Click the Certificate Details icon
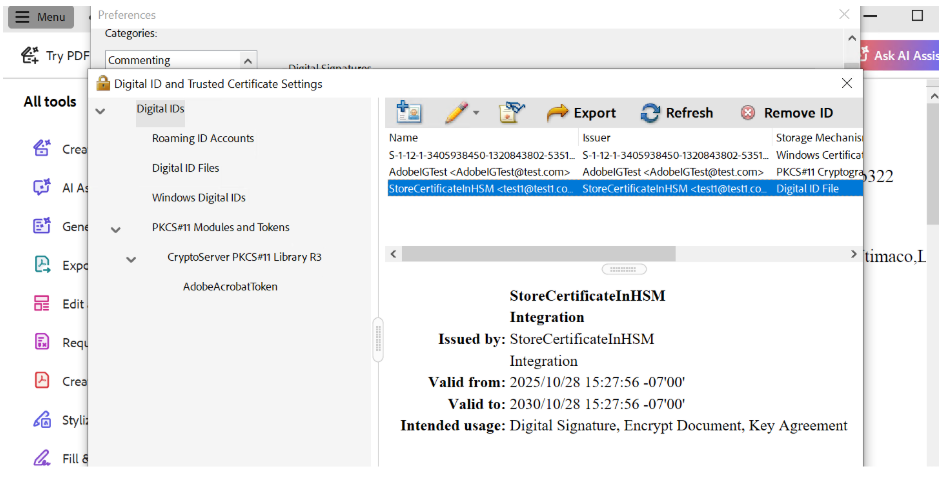Viewport: 939px width, 493px height. pyautogui.click(x=511, y=113)
